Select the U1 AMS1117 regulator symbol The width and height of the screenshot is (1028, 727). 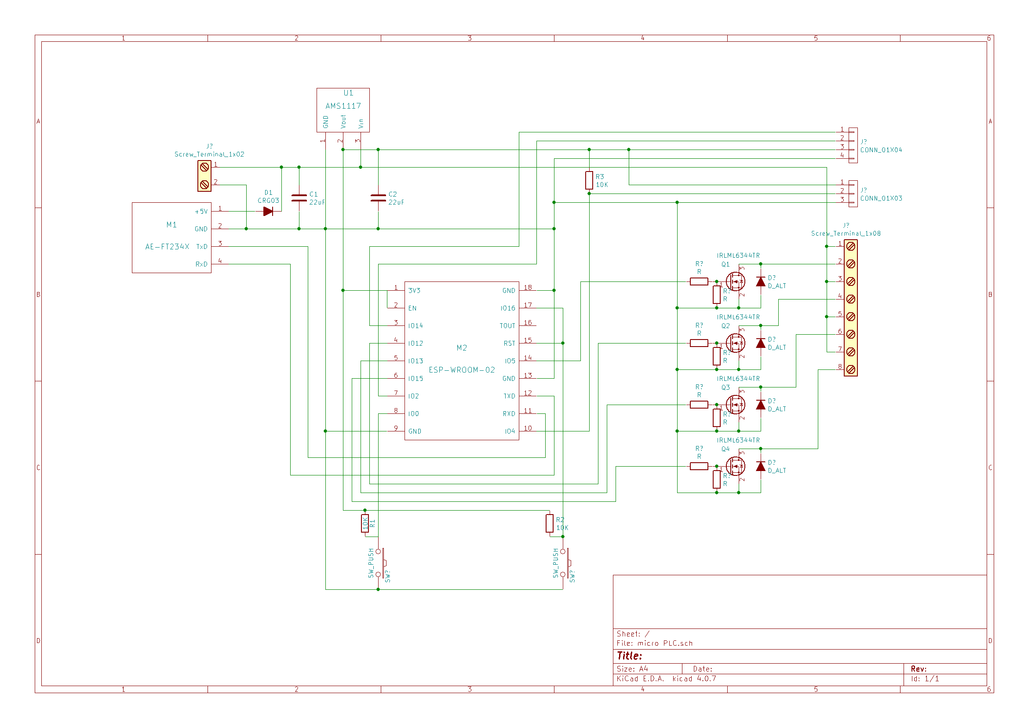[343, 110]
